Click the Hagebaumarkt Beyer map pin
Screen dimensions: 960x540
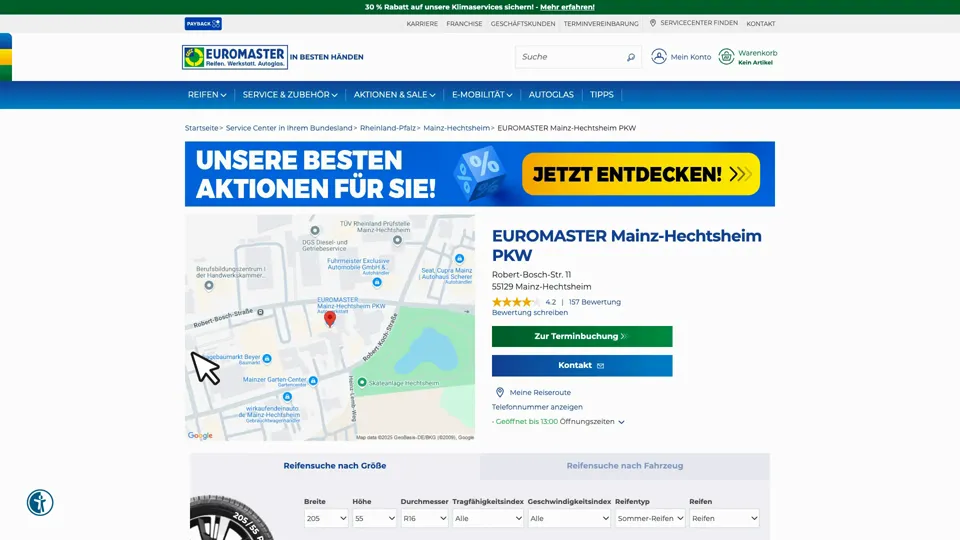[x=267, y=358]
